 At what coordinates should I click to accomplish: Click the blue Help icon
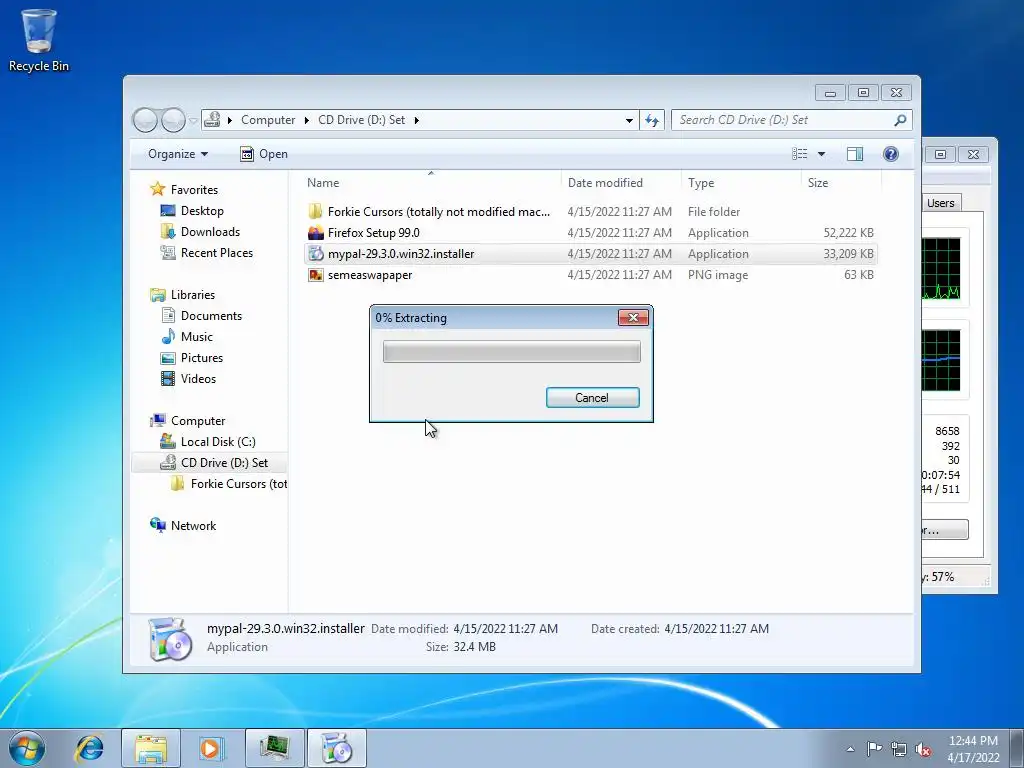(891, 154)
